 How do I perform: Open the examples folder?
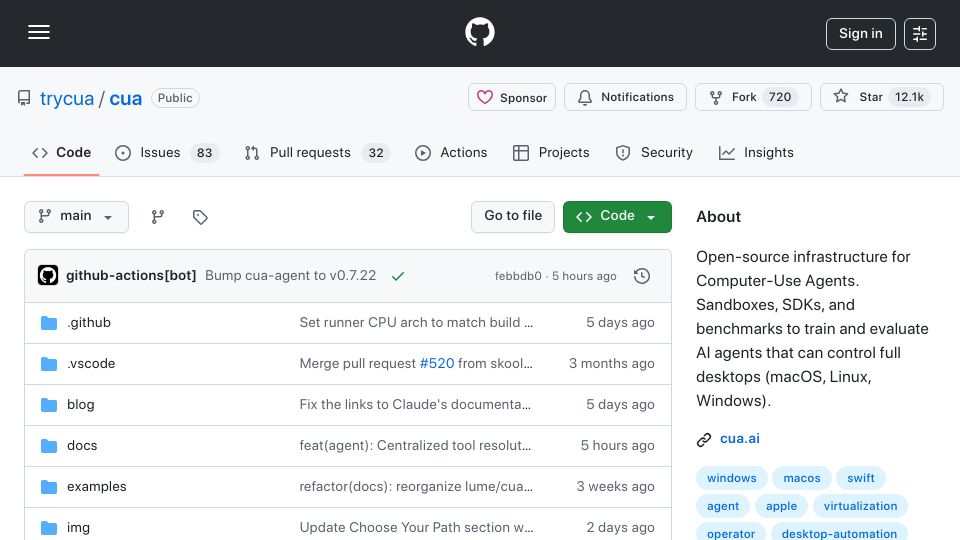pyautogui.click(x=97, y=487)
